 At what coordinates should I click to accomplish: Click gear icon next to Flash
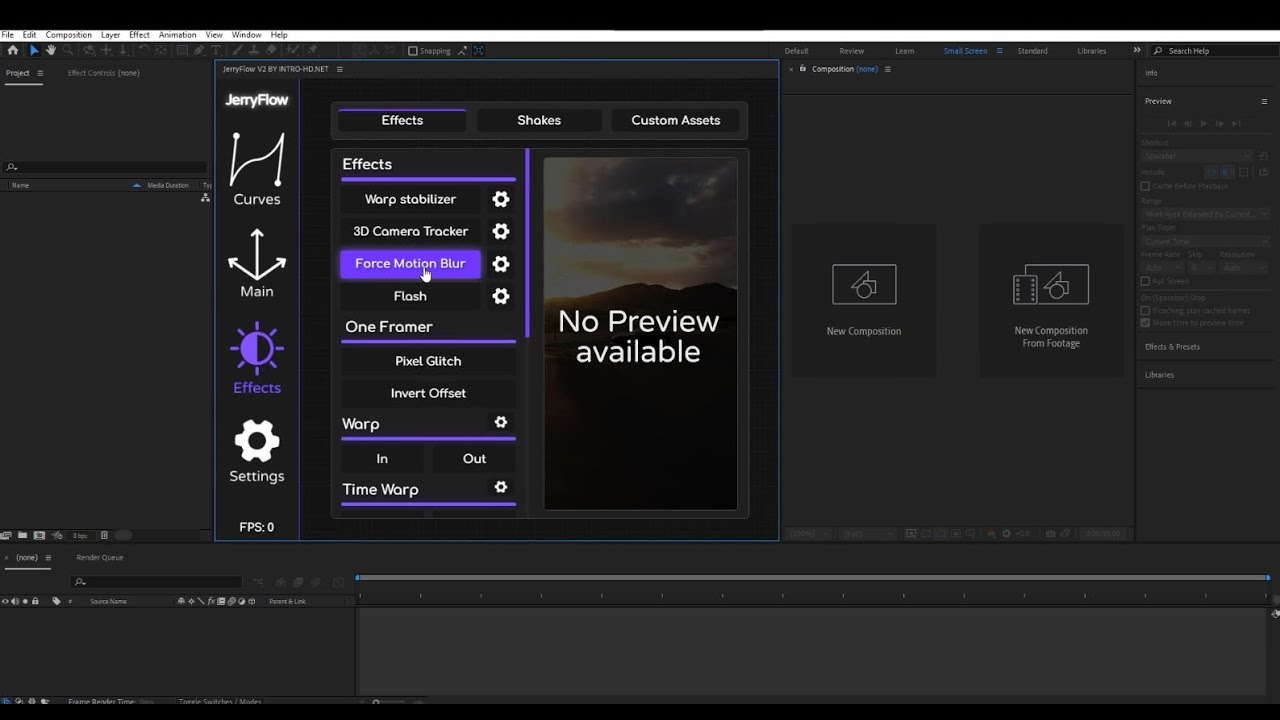tap(501, 296)
